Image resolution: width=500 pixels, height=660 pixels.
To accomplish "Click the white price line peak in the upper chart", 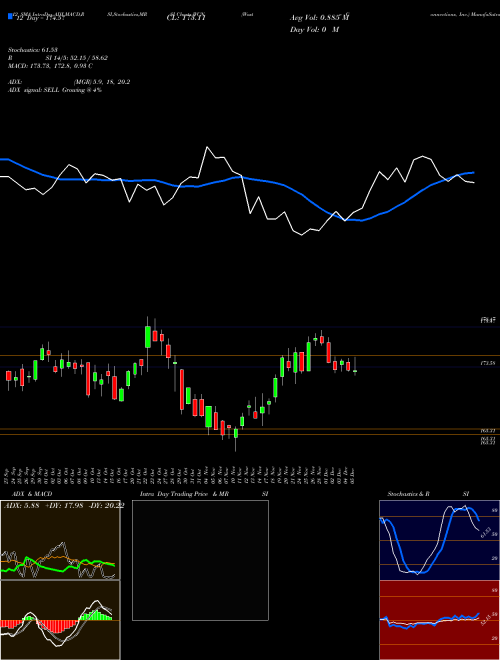I will [207, 147].
